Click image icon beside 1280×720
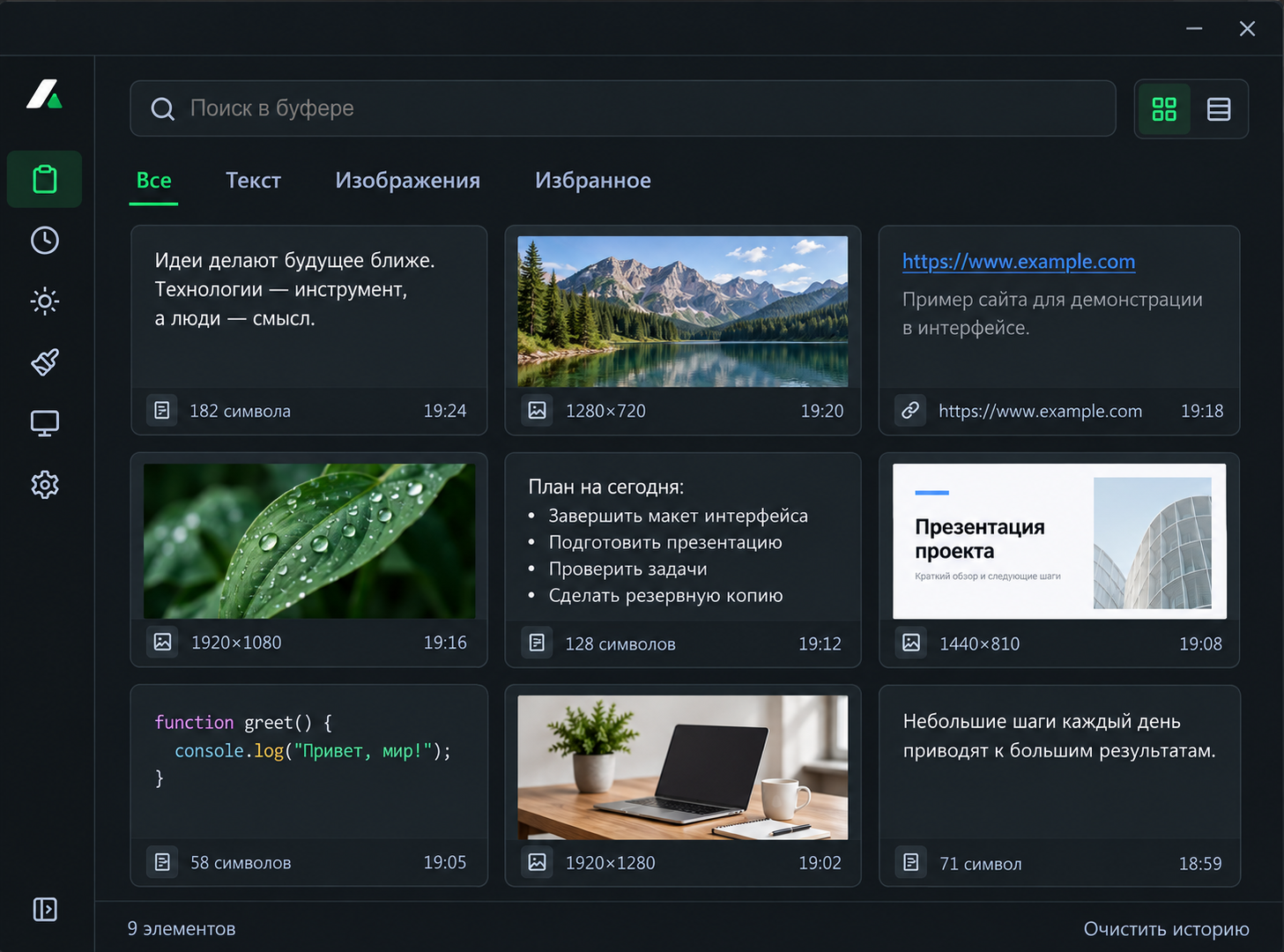Image resolution: width=1284 pixels, height=952 pixels. coord(538,410)
